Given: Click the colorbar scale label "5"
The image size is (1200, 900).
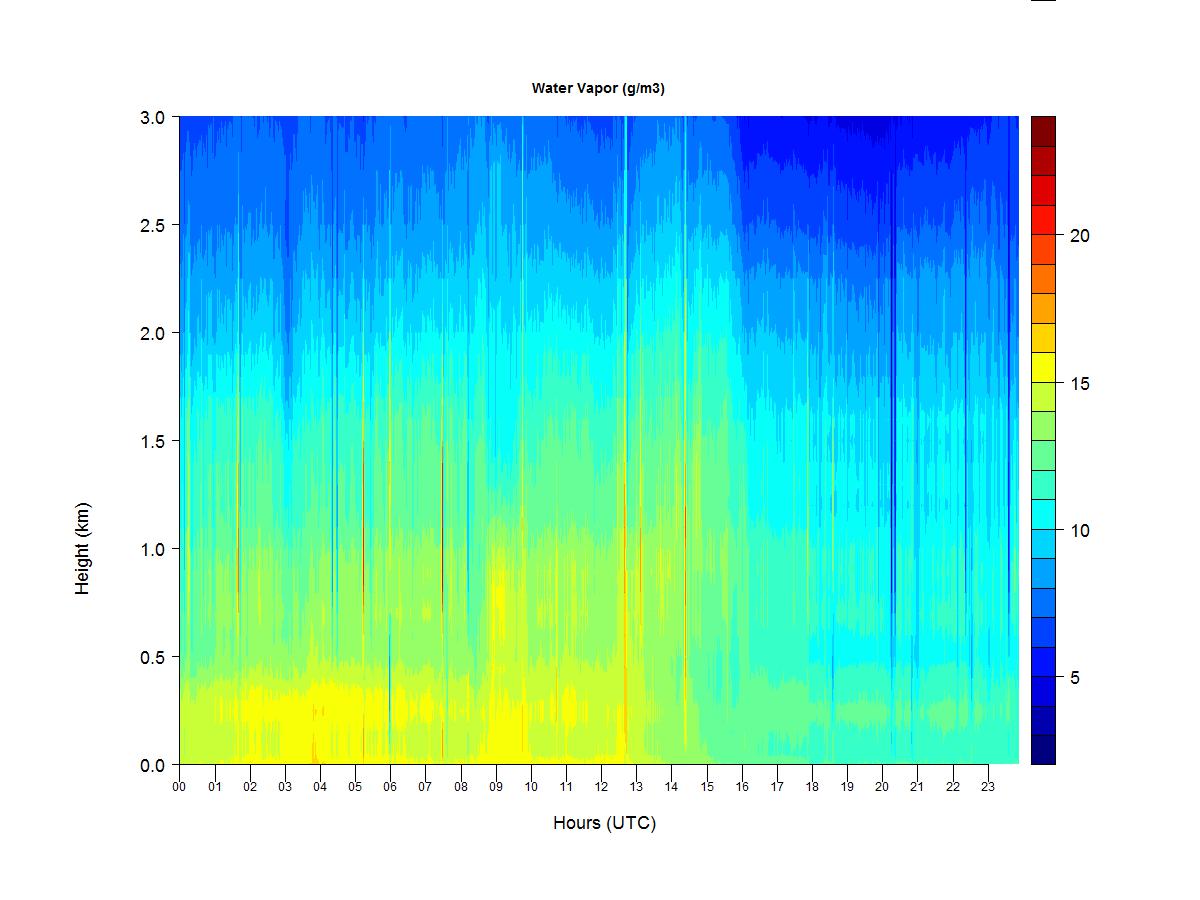Looking at the screenshot, I should coord(1075,678).
